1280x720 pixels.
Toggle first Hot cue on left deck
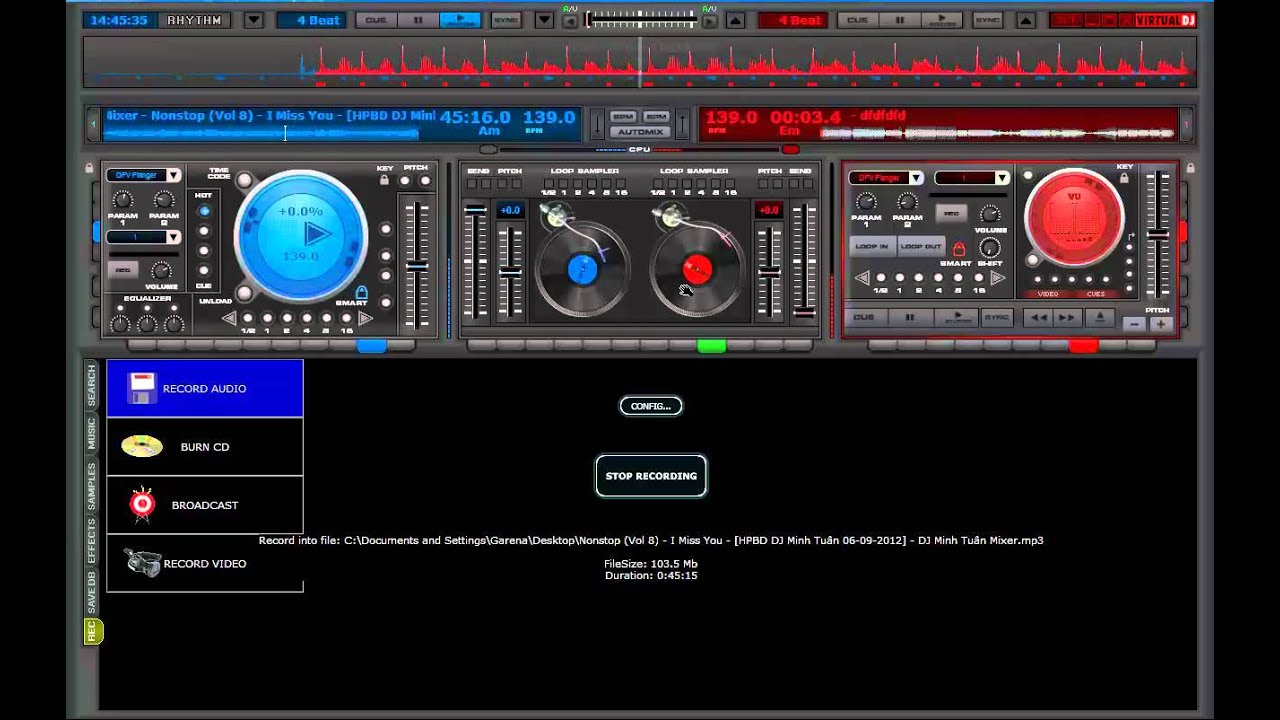coord(204,211)
